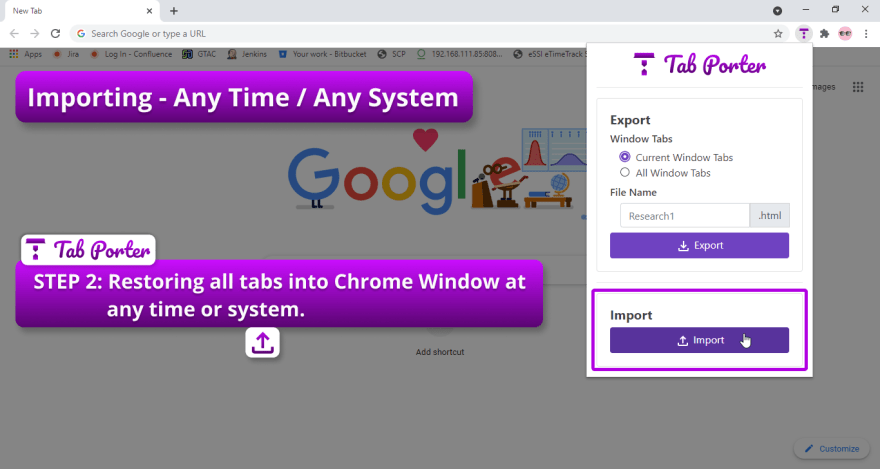The height and width of the screenshot is (469, 880).
Task: Click the Tab Porter extension icon in toolbar
Action: [x=804, y=34]
